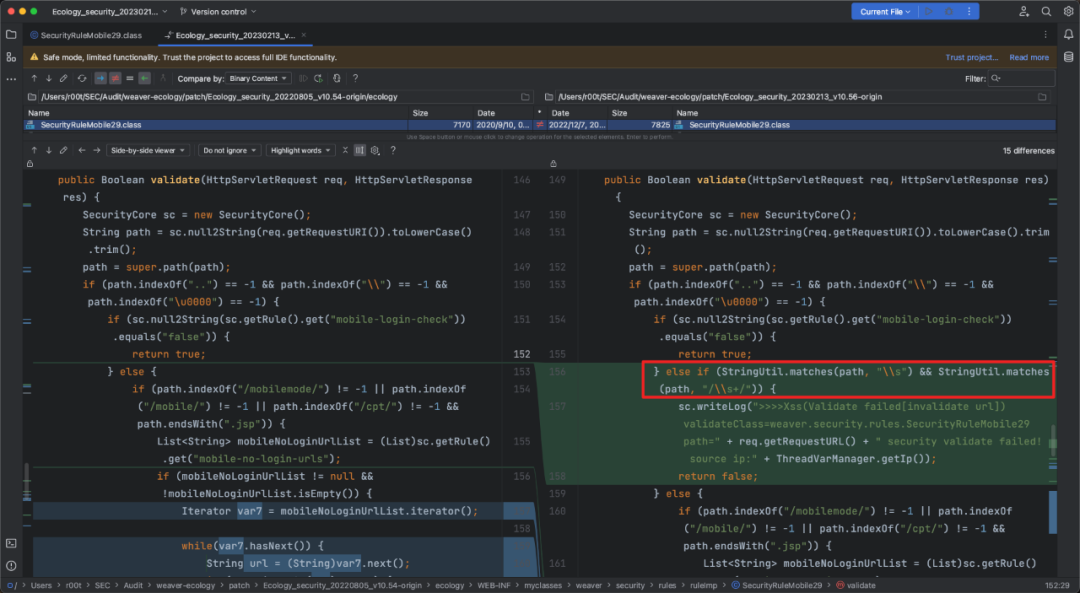Image resolution: width=1080 pixels, height=593 pixels.
Task: Click weaver-ecology breadcrumb in status bar
Action: click(185, 585)
